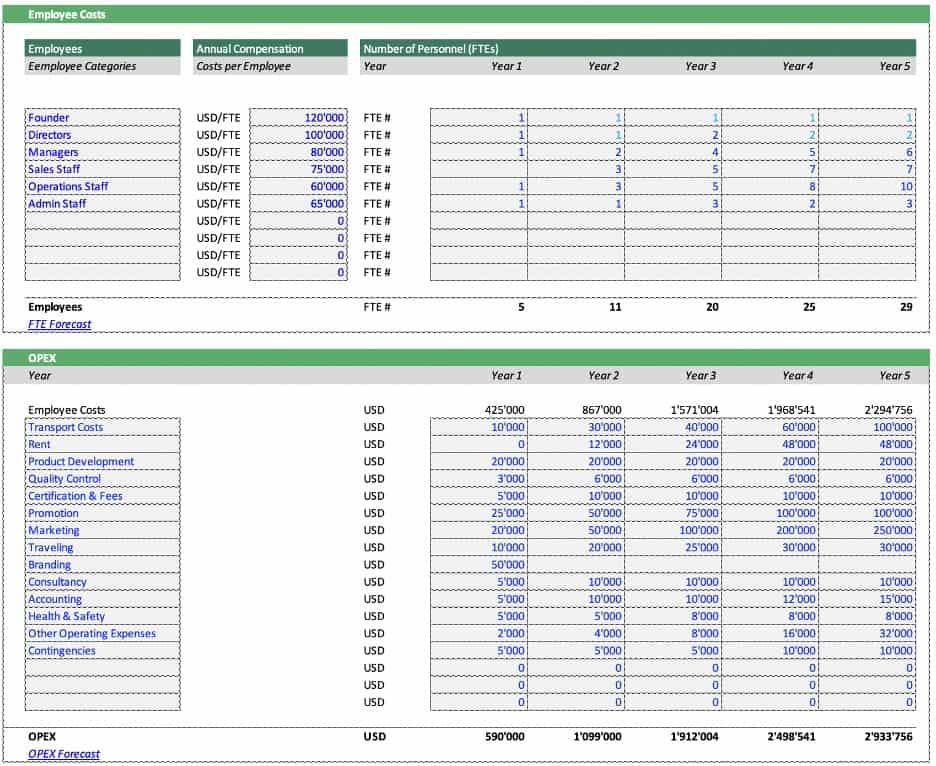This screenshot has width=936, height=766.
Task: Select the Branding label cell
Action: click(x=103, y=565)
